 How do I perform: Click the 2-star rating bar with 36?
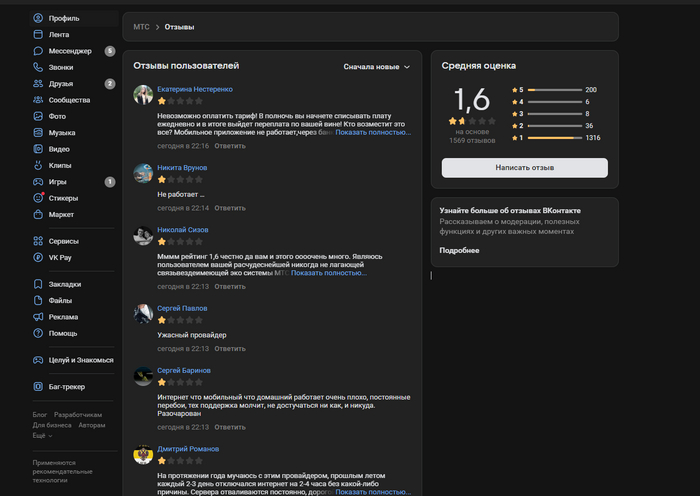coord(556,126)
